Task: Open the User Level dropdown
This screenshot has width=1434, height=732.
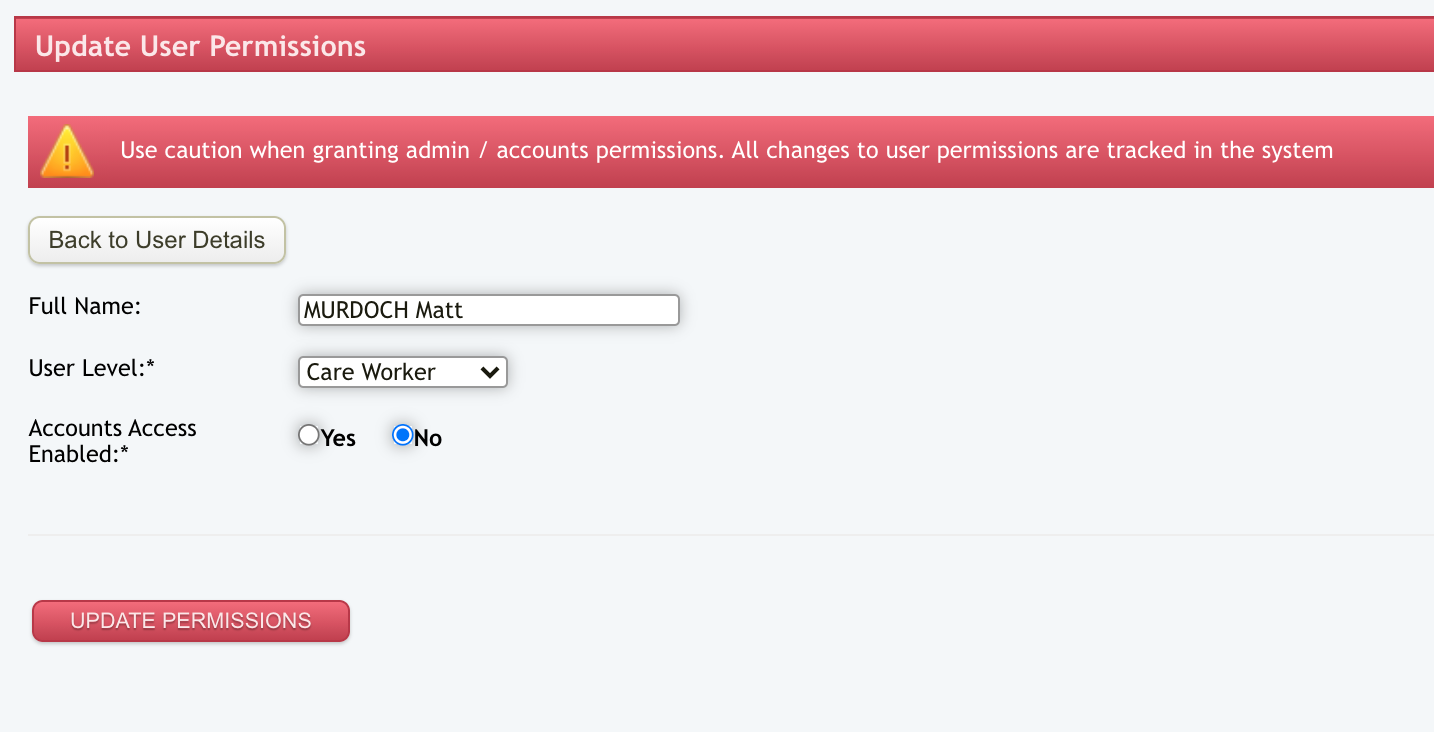Action: 402,372
